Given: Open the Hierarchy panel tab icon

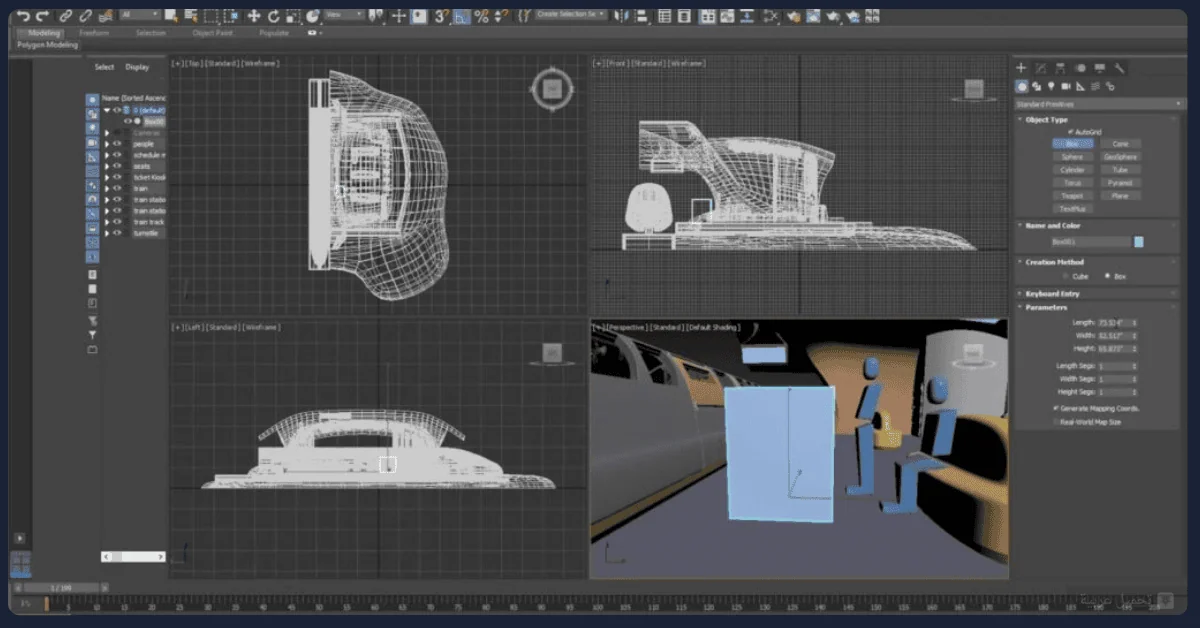Looking at the screenshot, I should pos(1060,68).
